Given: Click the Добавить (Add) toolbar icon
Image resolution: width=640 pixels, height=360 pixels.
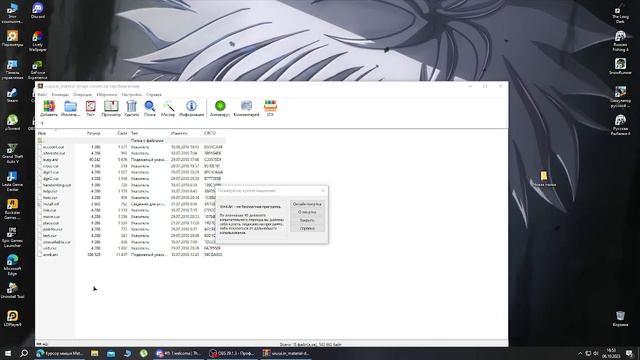Looking at the screenshot, I should point(49,109).
